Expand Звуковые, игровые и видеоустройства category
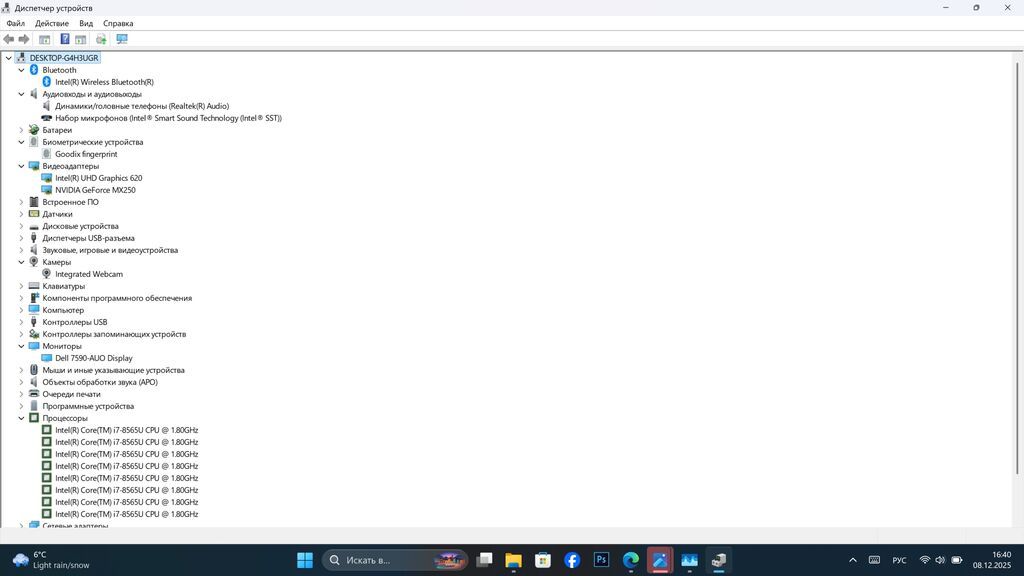The height and width of the screenshot is (576, 1024). (x=21, y=250)
